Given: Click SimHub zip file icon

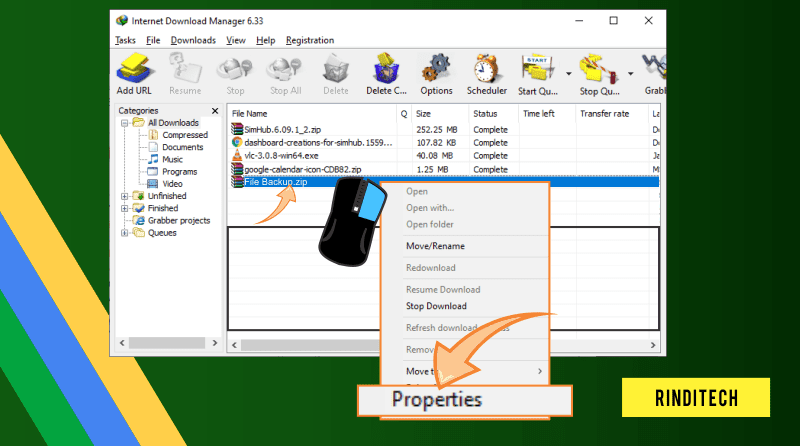Looking at the screenshot, I should pyautogui.click(x=237, y=129).
